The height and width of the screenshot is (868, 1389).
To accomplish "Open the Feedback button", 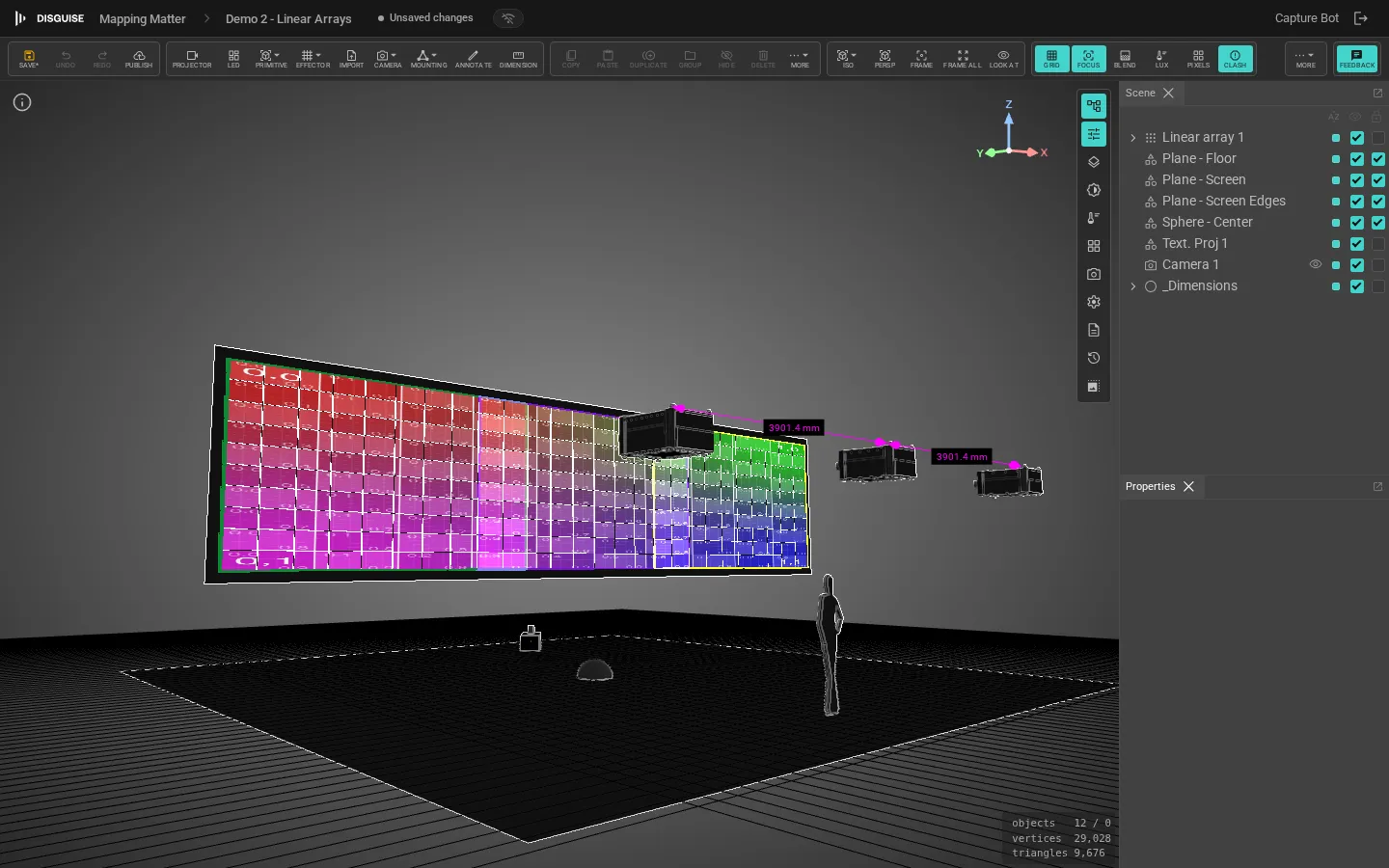I will tap(1356, 59).
